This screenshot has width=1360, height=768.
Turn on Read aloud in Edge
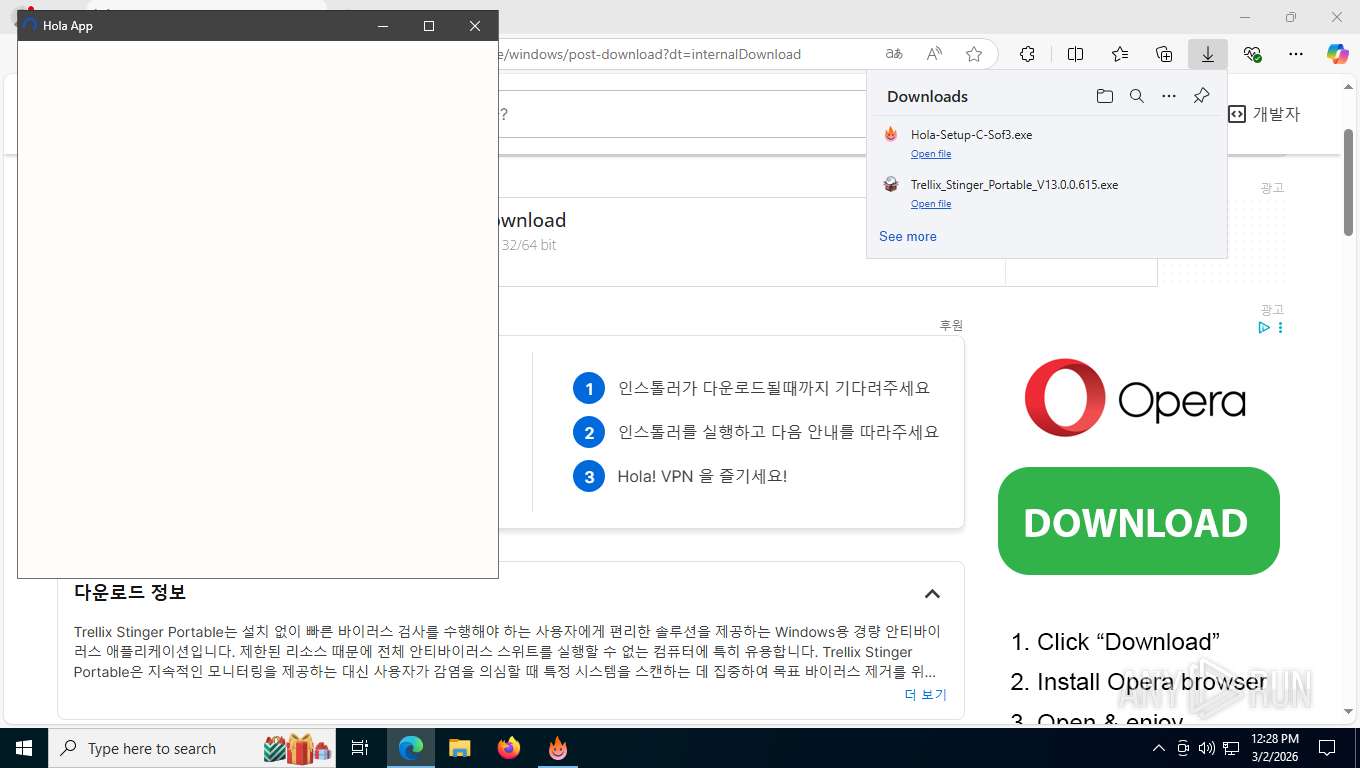click(x=934, y=54)
